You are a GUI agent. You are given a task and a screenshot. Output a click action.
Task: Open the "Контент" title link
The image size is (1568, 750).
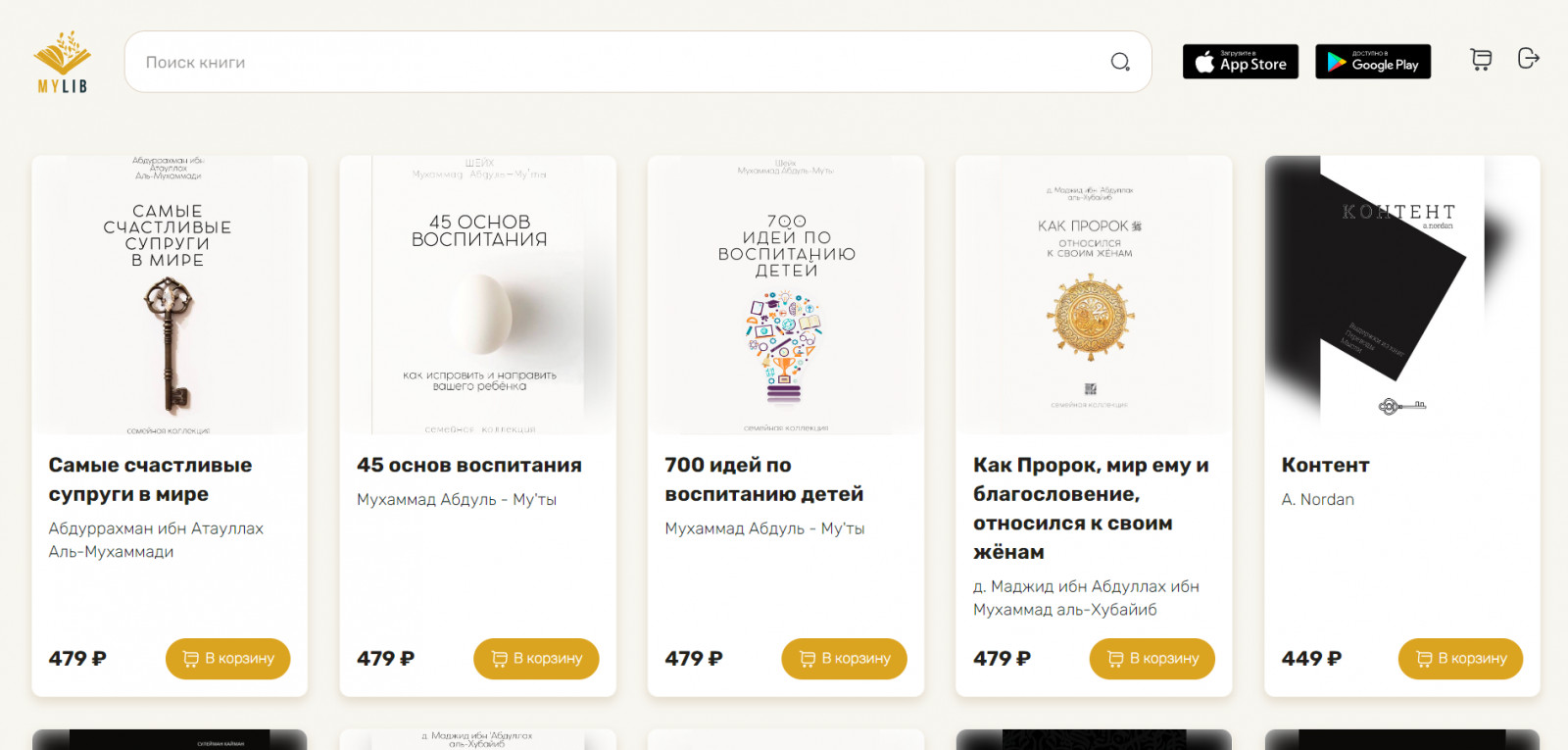(x=1325, y=466)
